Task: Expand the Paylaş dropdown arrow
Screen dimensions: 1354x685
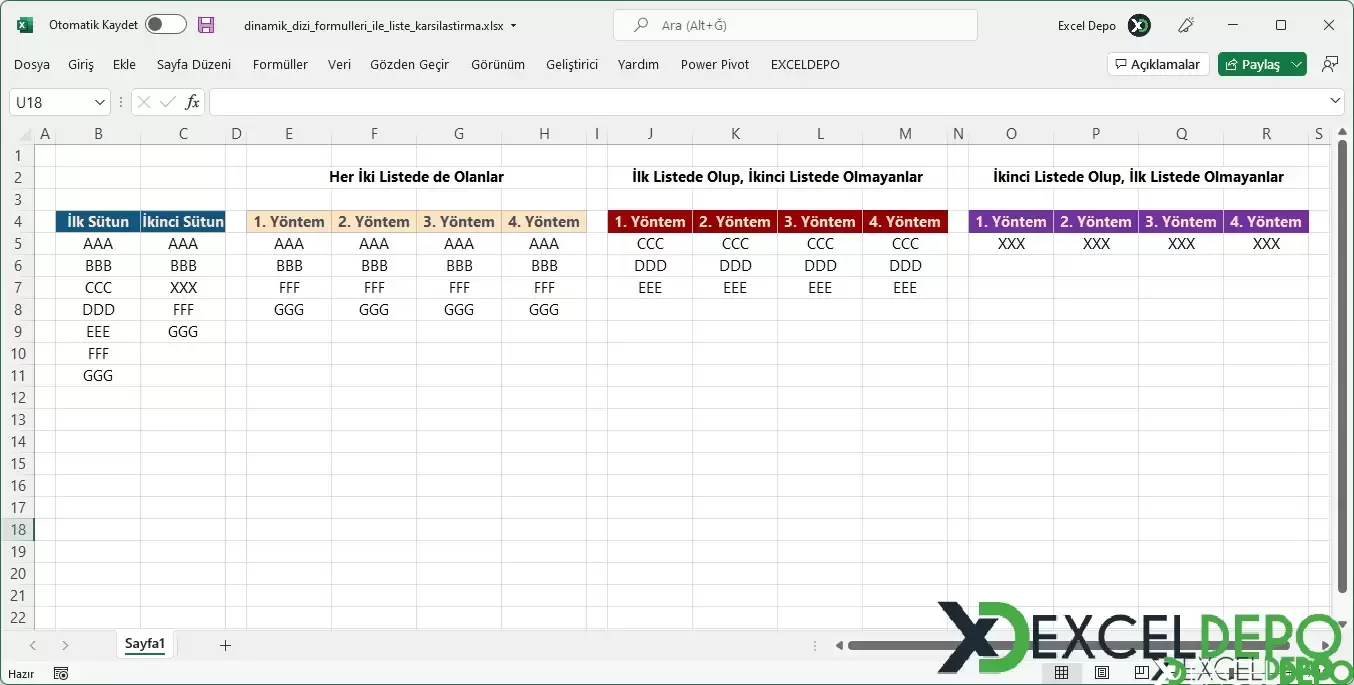Action: [1297, 64]
